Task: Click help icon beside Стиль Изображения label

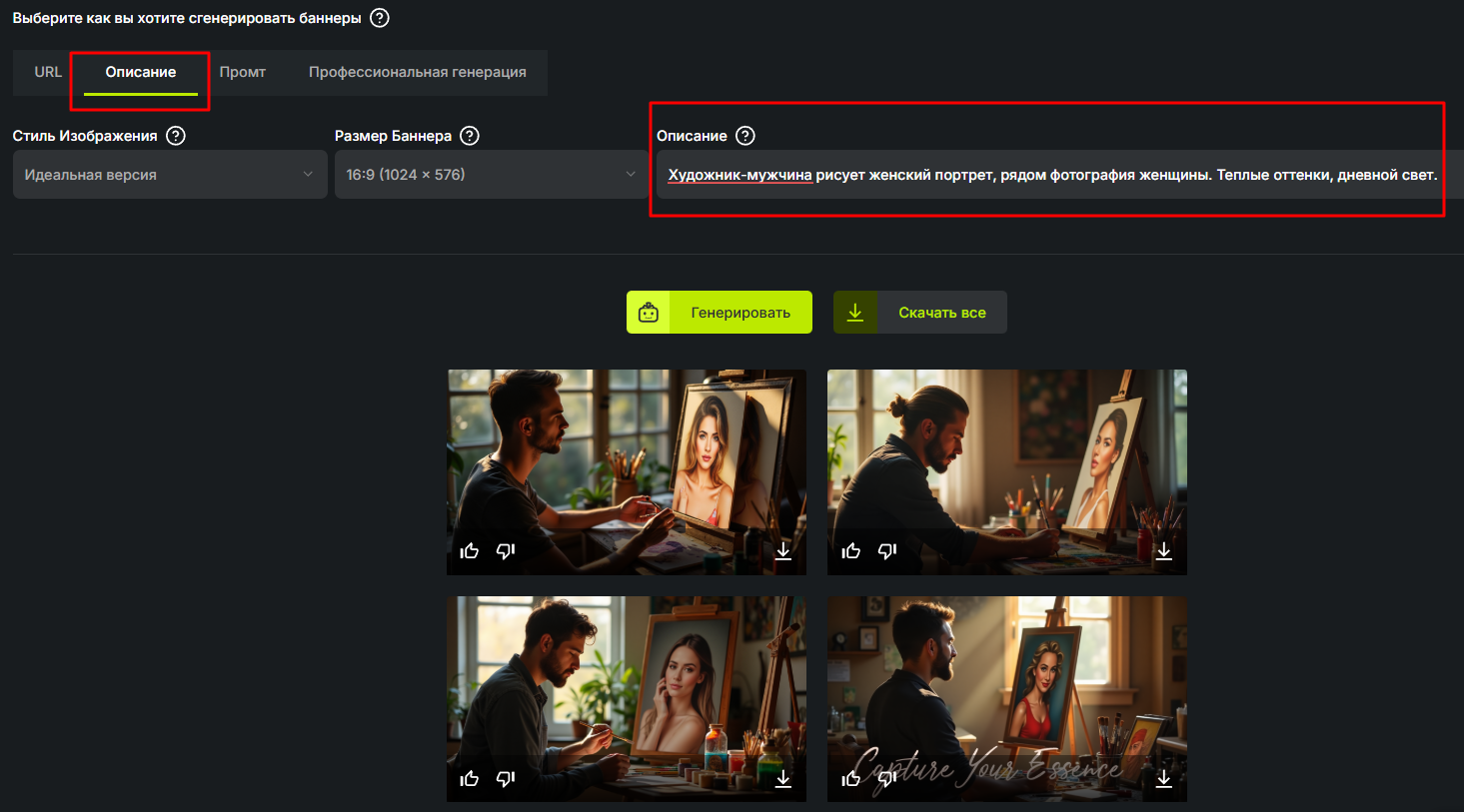Action: [176, 136]
